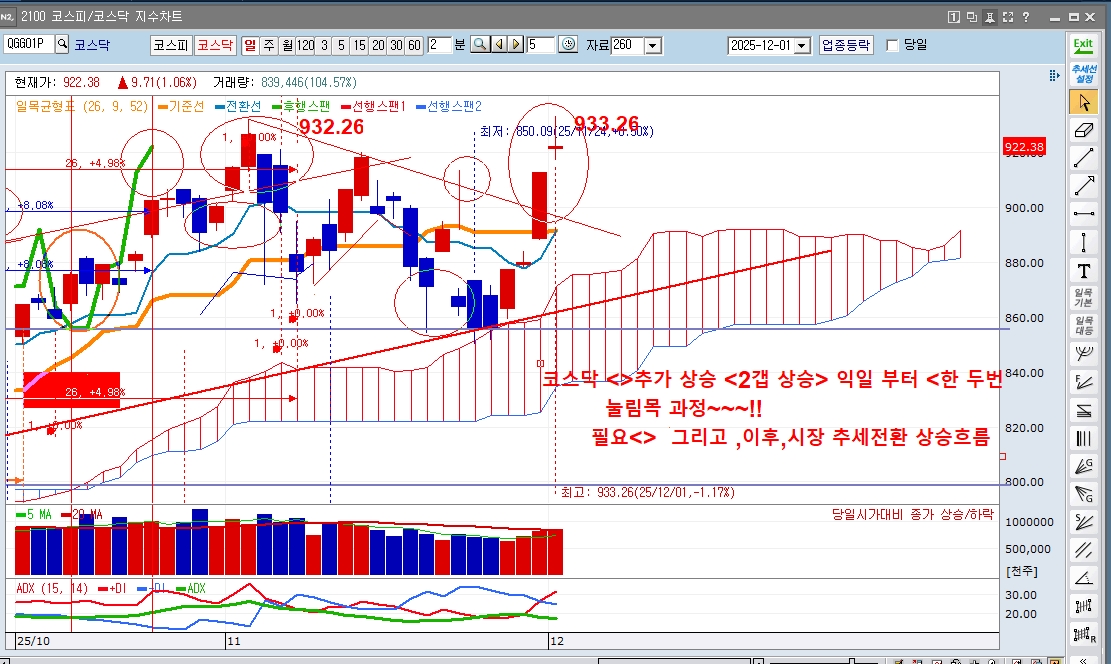The image size is (1111, 664).
Task: Select the vertical line drawing tool
Action: [1083, 242]
